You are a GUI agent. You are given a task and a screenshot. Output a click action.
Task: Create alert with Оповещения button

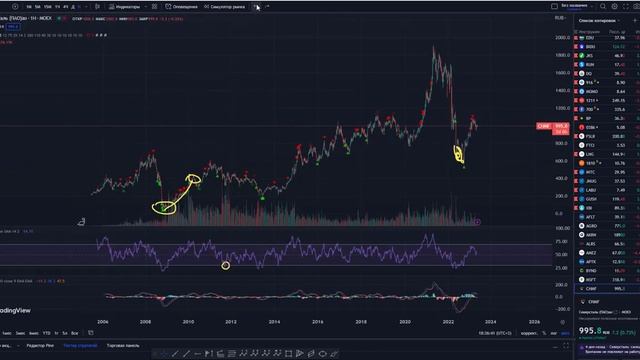pos(181,7)
